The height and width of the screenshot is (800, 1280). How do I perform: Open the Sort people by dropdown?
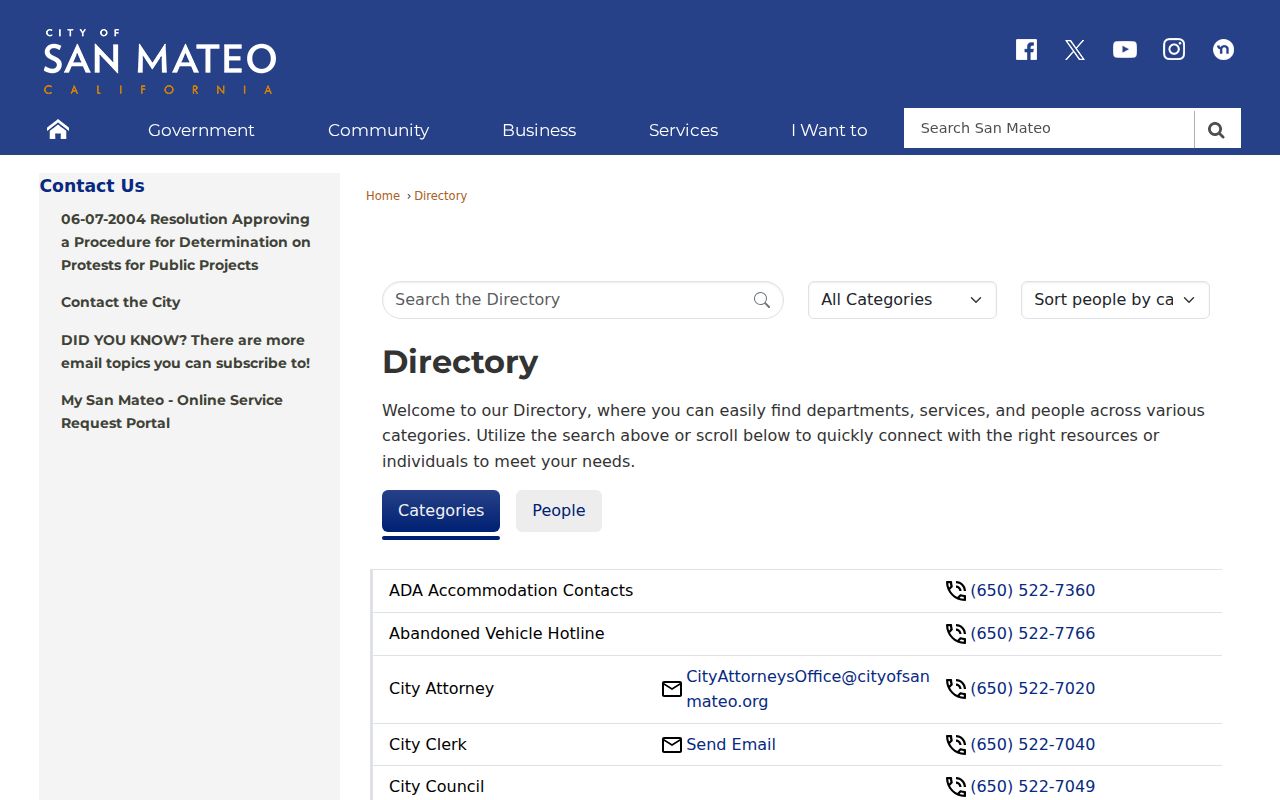[x=1115, y=300]
